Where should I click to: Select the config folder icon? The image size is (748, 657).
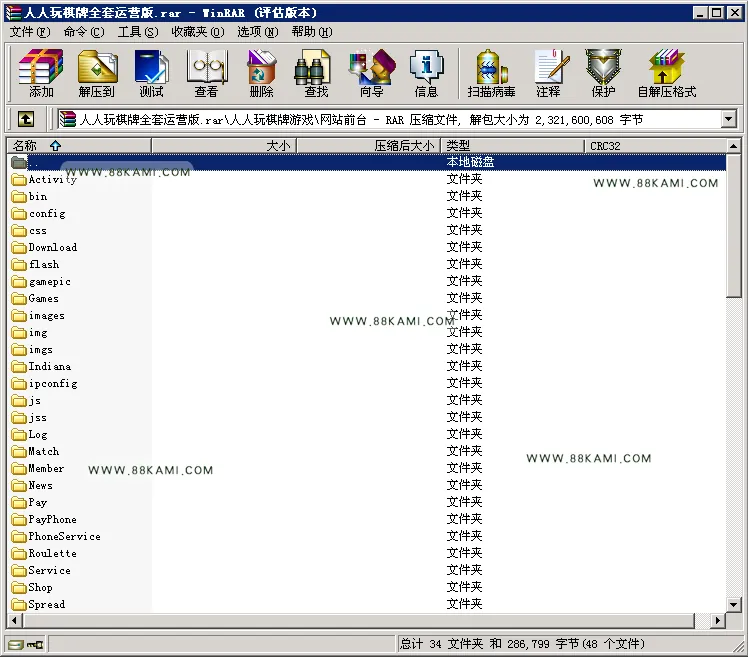click(19, 213)
